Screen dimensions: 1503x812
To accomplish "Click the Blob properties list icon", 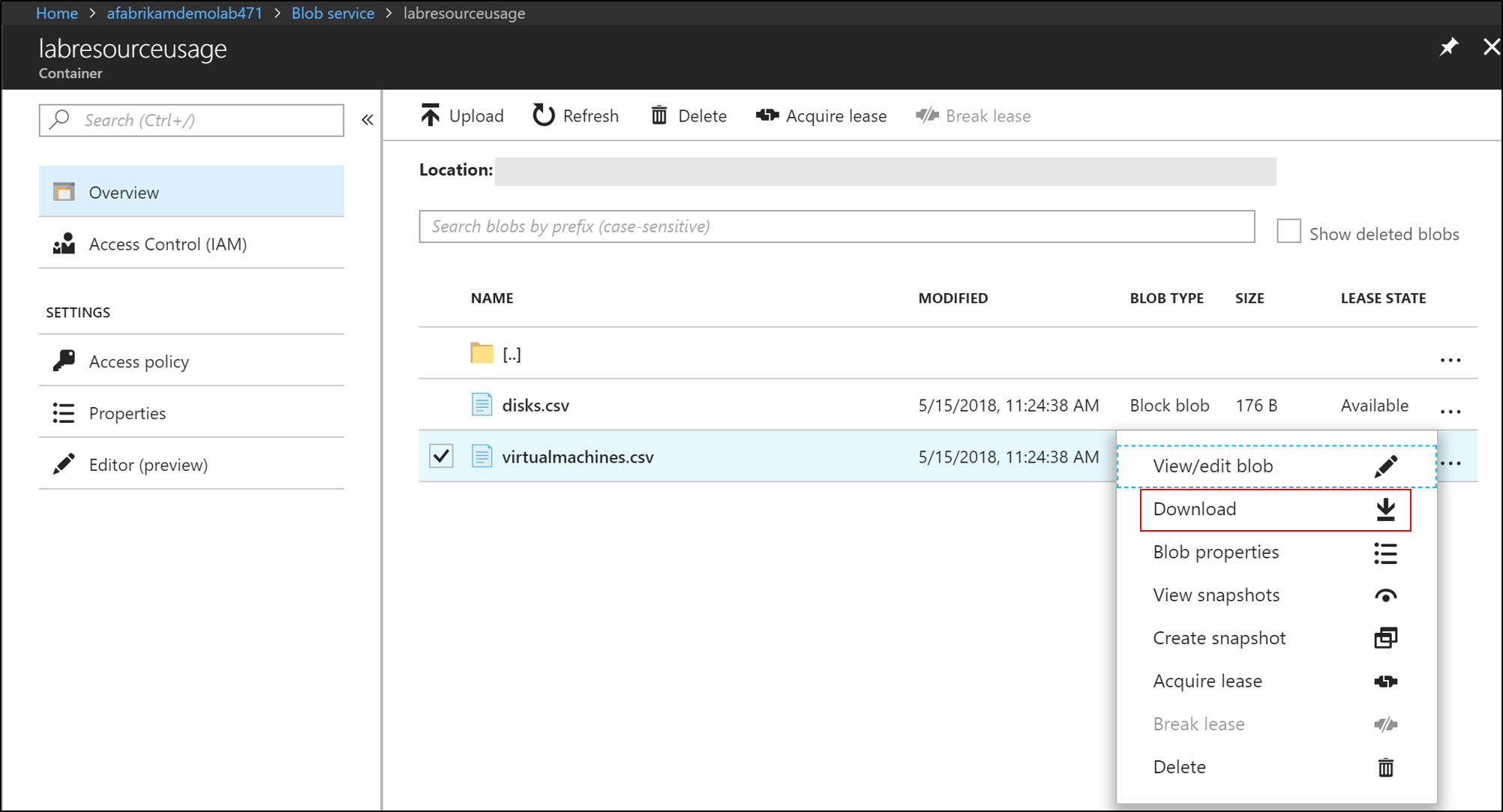I will [x=1383, y=552].
